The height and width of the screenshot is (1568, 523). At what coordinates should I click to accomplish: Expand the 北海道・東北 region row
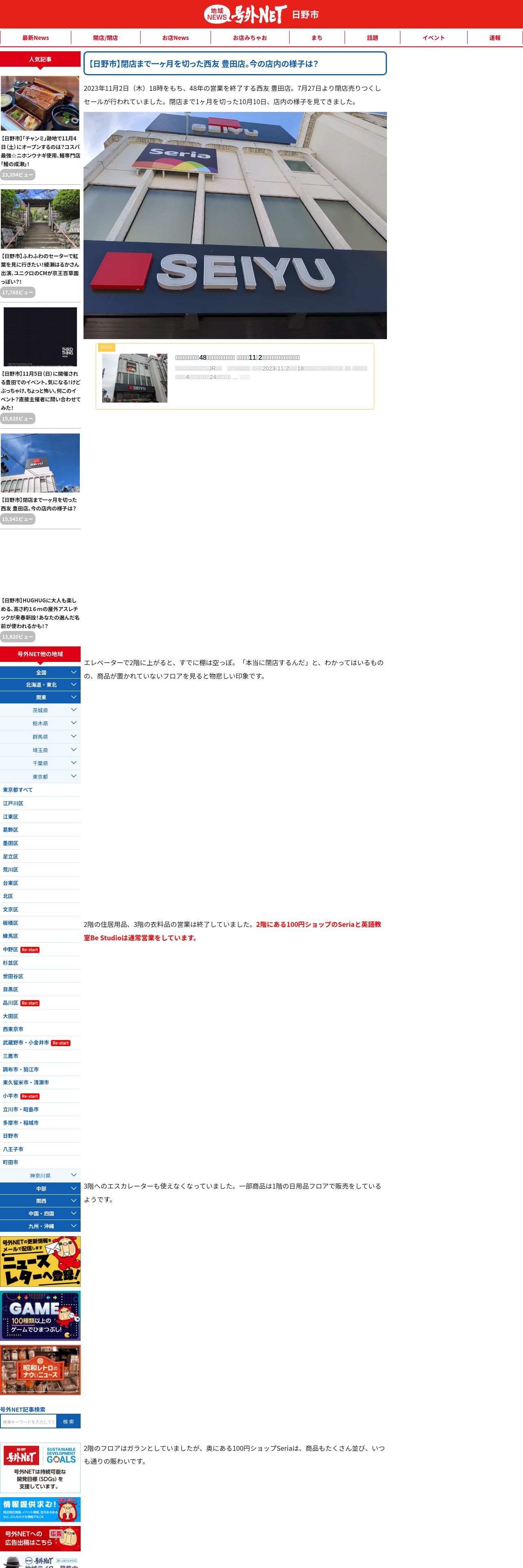[x=40, y=685]
